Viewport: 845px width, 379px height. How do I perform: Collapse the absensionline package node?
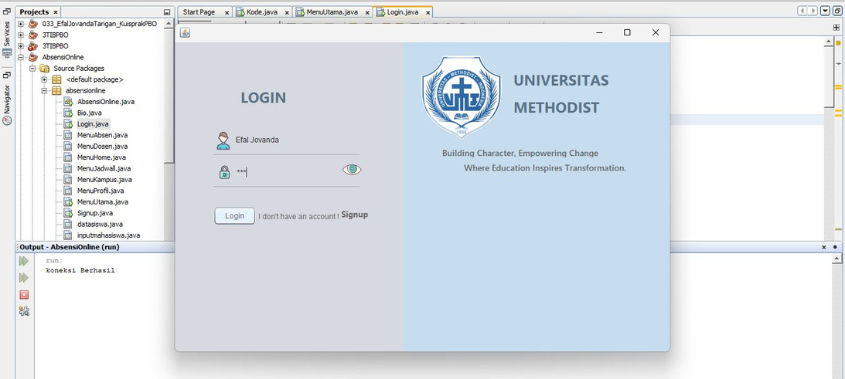point(44,91)
